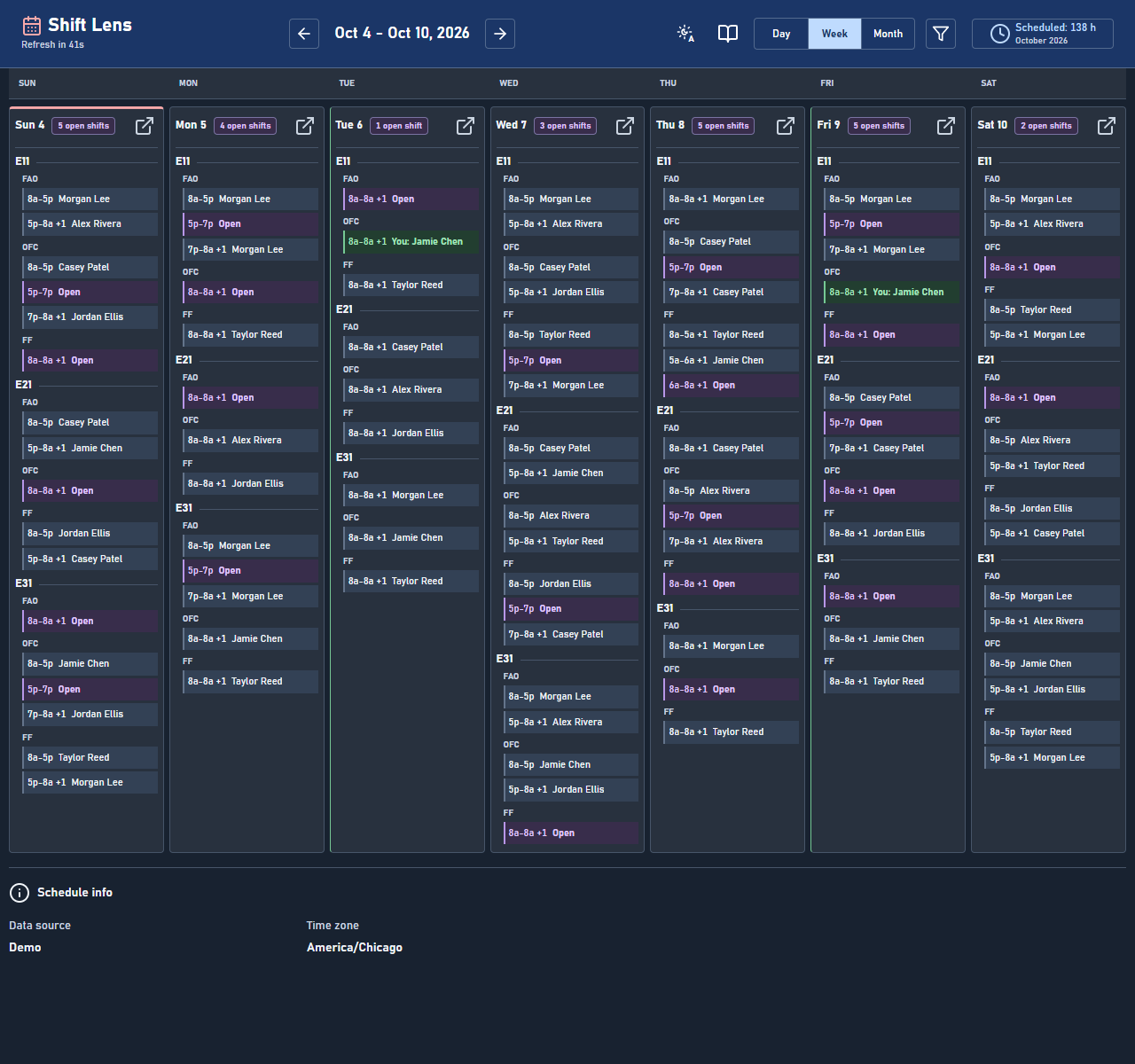The image size is (1135, 1064).
Task: Click Oct 4 - Oct 10, 2026 date range
Action: click(x=402, y=34)
